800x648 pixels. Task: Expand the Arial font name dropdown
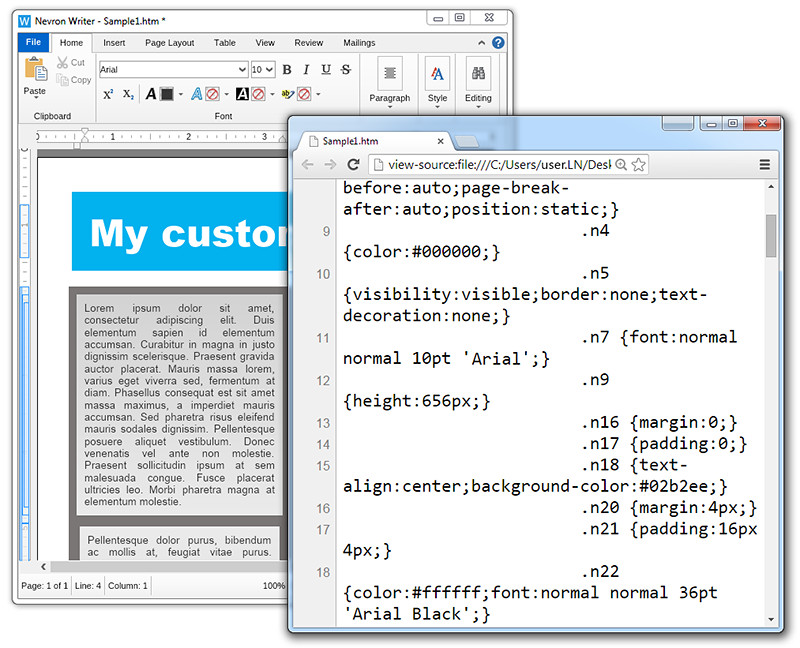coord(242,69)
